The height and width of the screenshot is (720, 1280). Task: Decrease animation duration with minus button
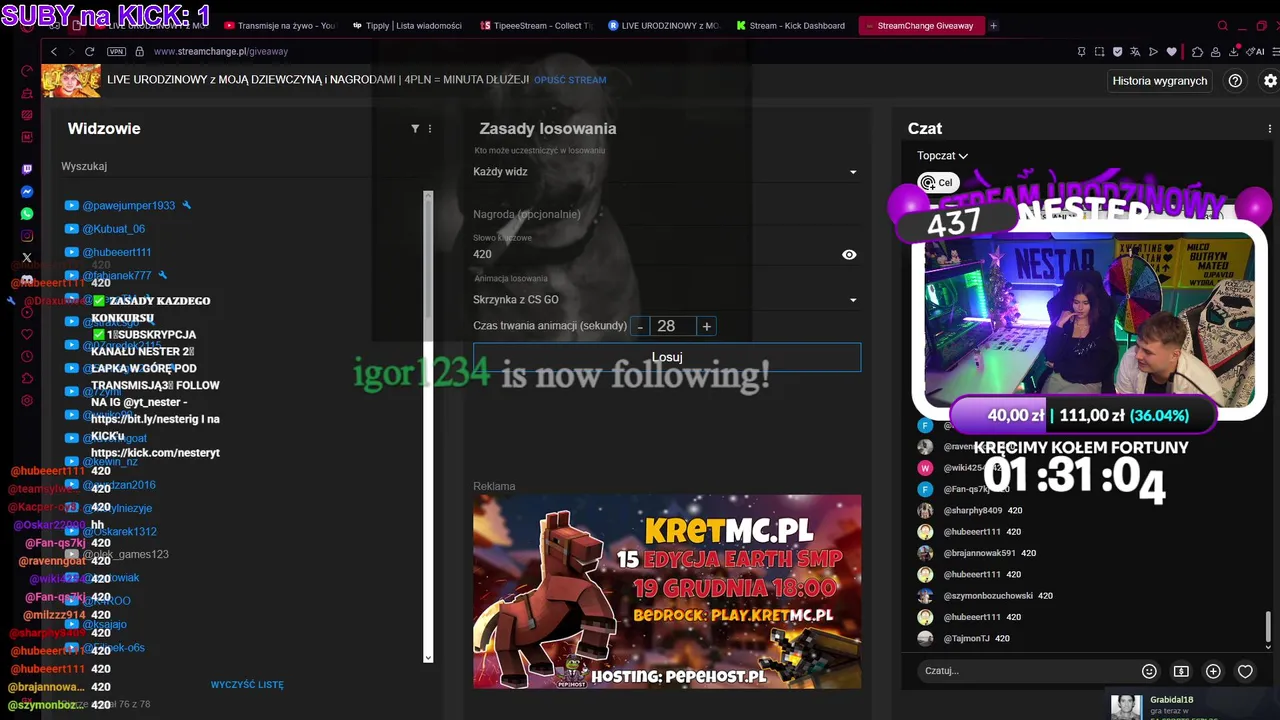[641, 327]
